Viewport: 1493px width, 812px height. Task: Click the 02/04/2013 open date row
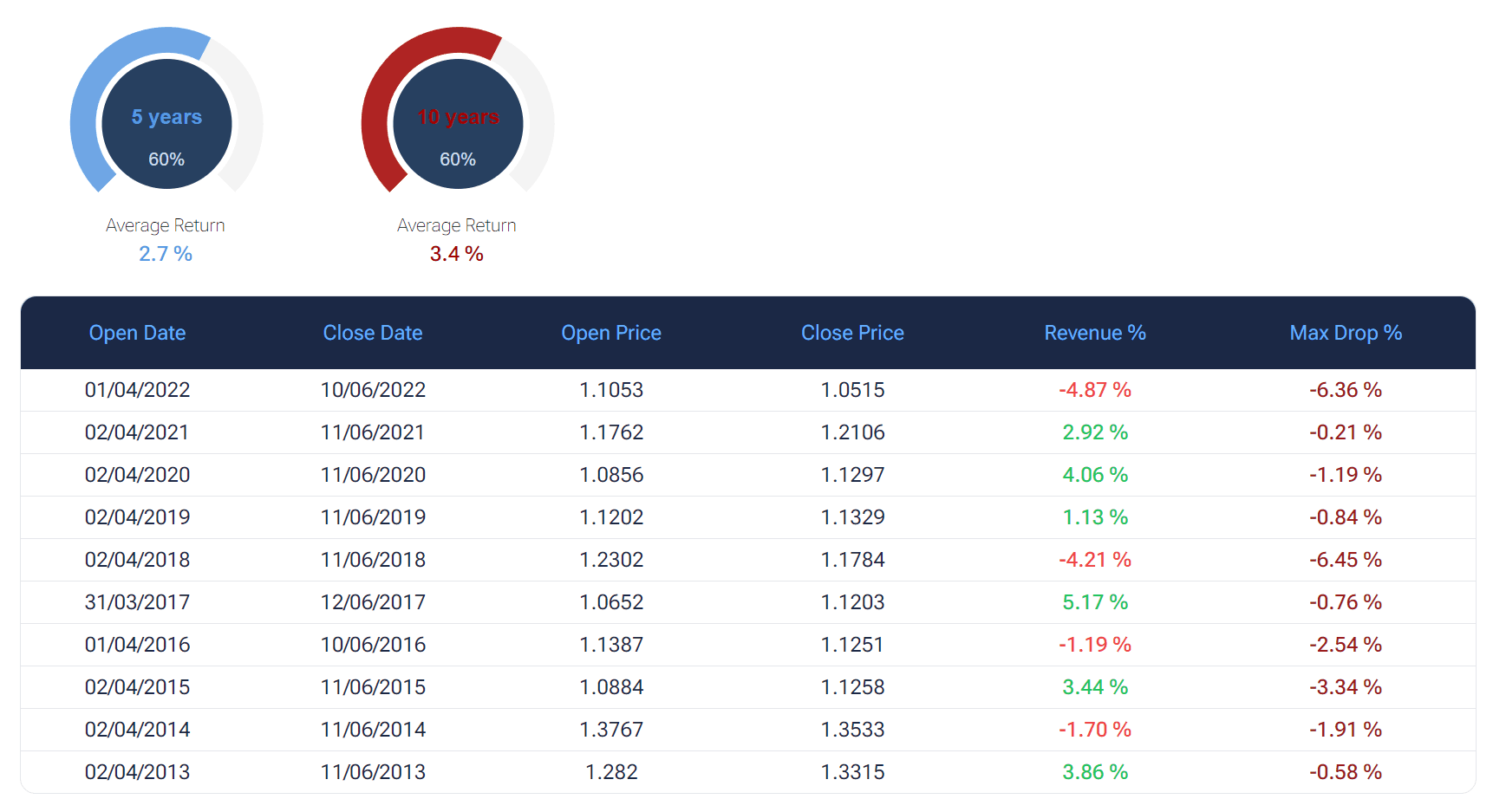point(137,772)
